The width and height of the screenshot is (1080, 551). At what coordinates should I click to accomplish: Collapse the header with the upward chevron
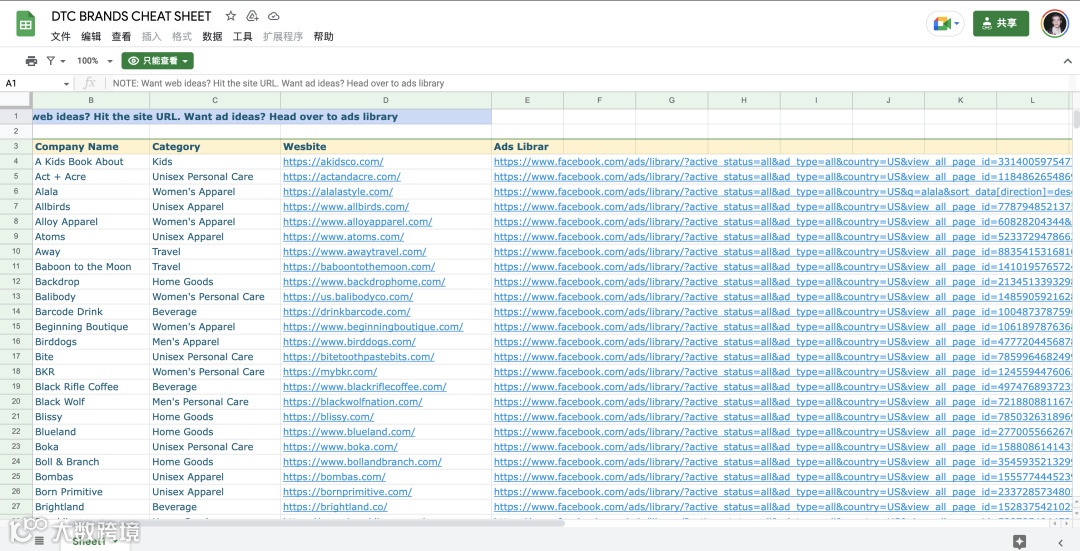click(1067, 61)
